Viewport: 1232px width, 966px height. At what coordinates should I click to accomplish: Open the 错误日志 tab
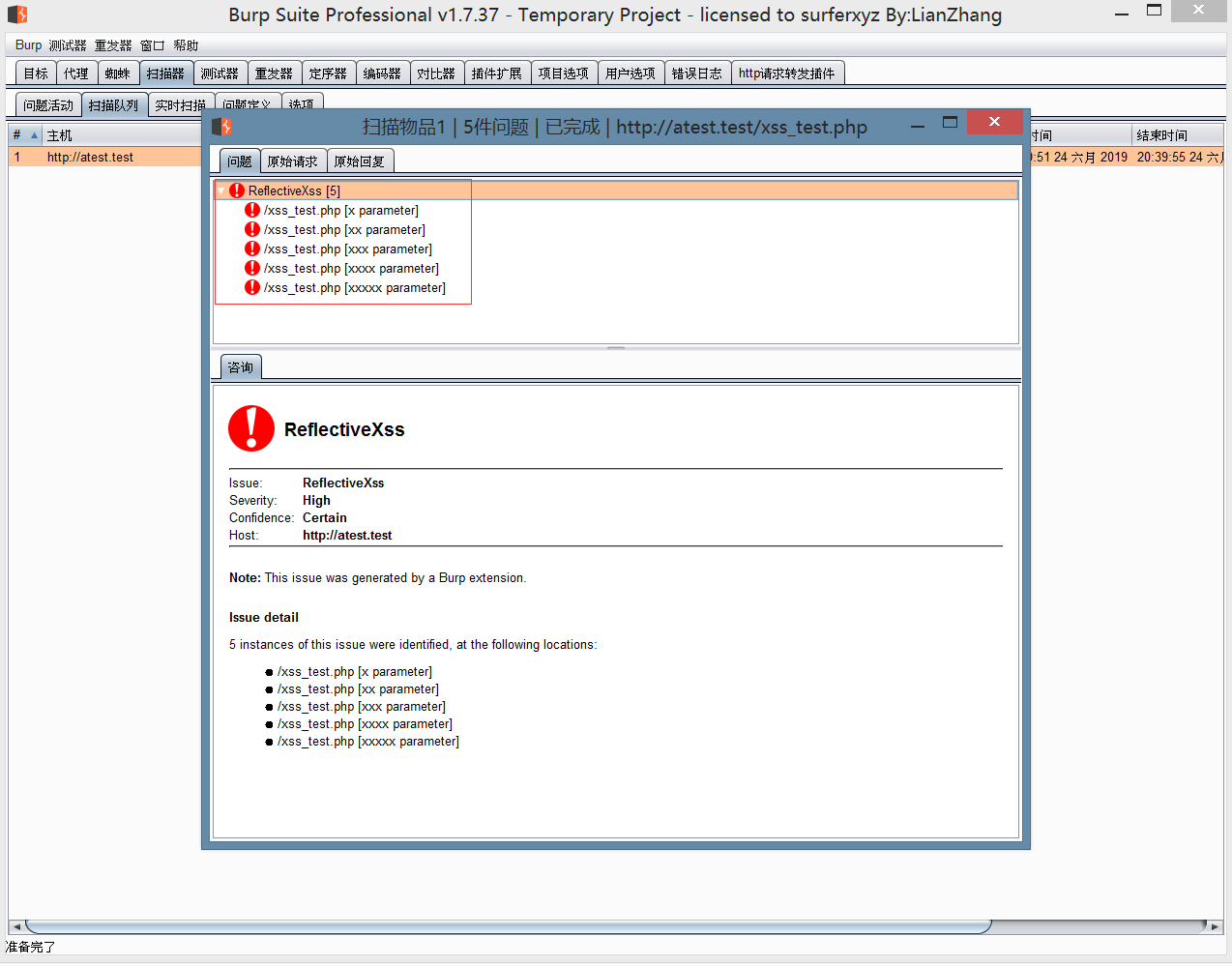[697, 73]
